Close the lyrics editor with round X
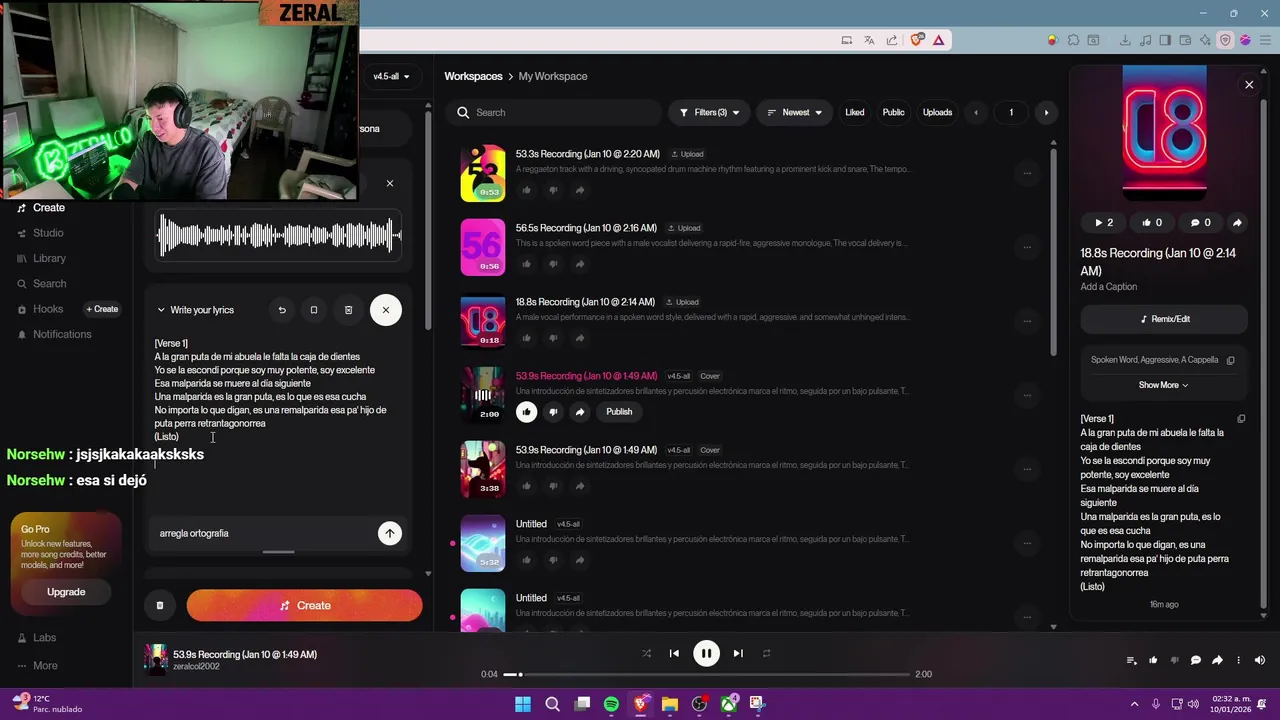The height and width of the screenshot is (720, 1280). point(386,310)
